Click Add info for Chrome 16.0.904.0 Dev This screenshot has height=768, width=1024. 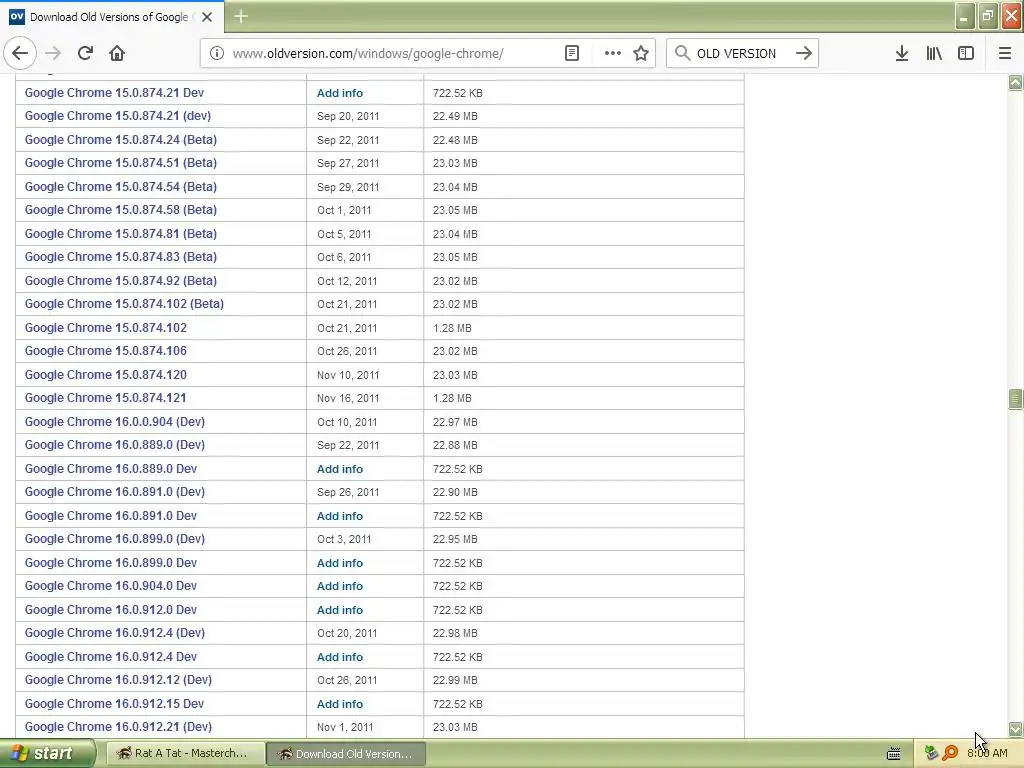click(x=340, y=586)
